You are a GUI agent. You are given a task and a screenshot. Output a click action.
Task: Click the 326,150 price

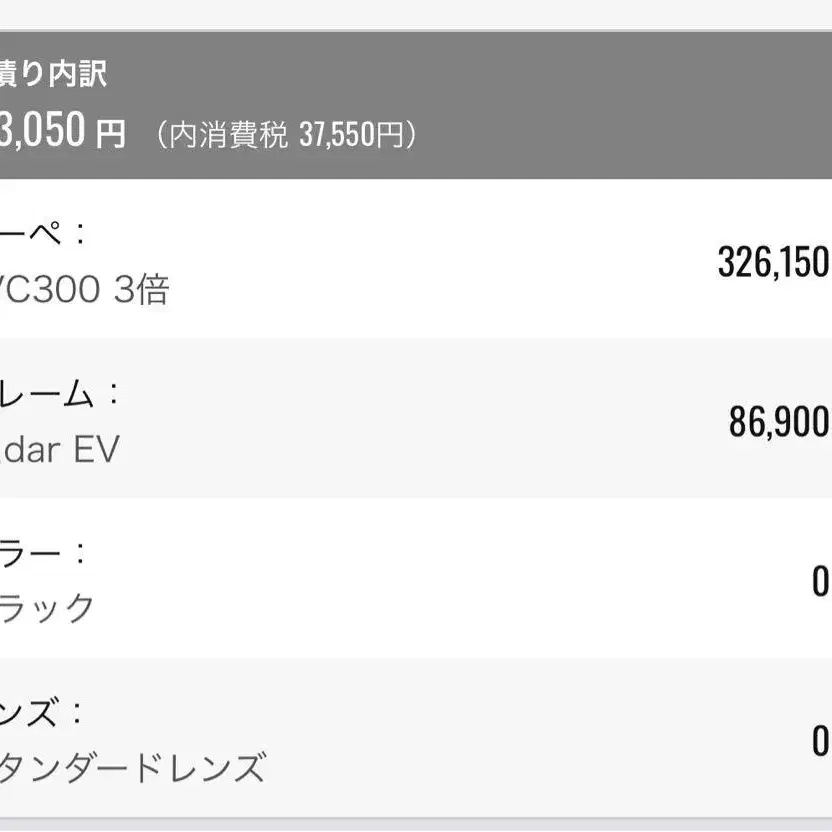[x=773, y=261]
